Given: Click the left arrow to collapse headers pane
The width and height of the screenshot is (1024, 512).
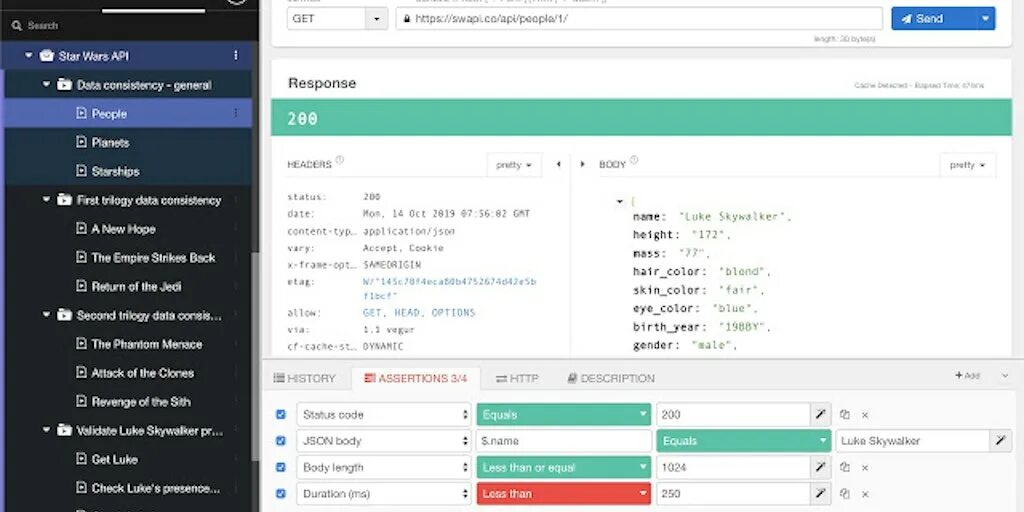Looking at the screenshot, I should 558,165.
